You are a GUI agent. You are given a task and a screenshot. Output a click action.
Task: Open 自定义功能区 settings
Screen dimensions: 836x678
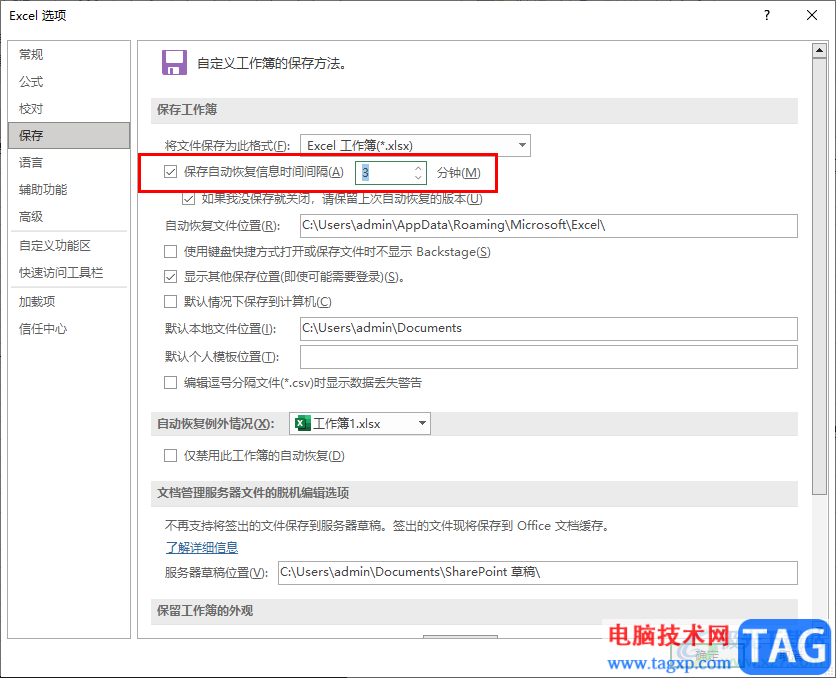(x=69, y=246)
